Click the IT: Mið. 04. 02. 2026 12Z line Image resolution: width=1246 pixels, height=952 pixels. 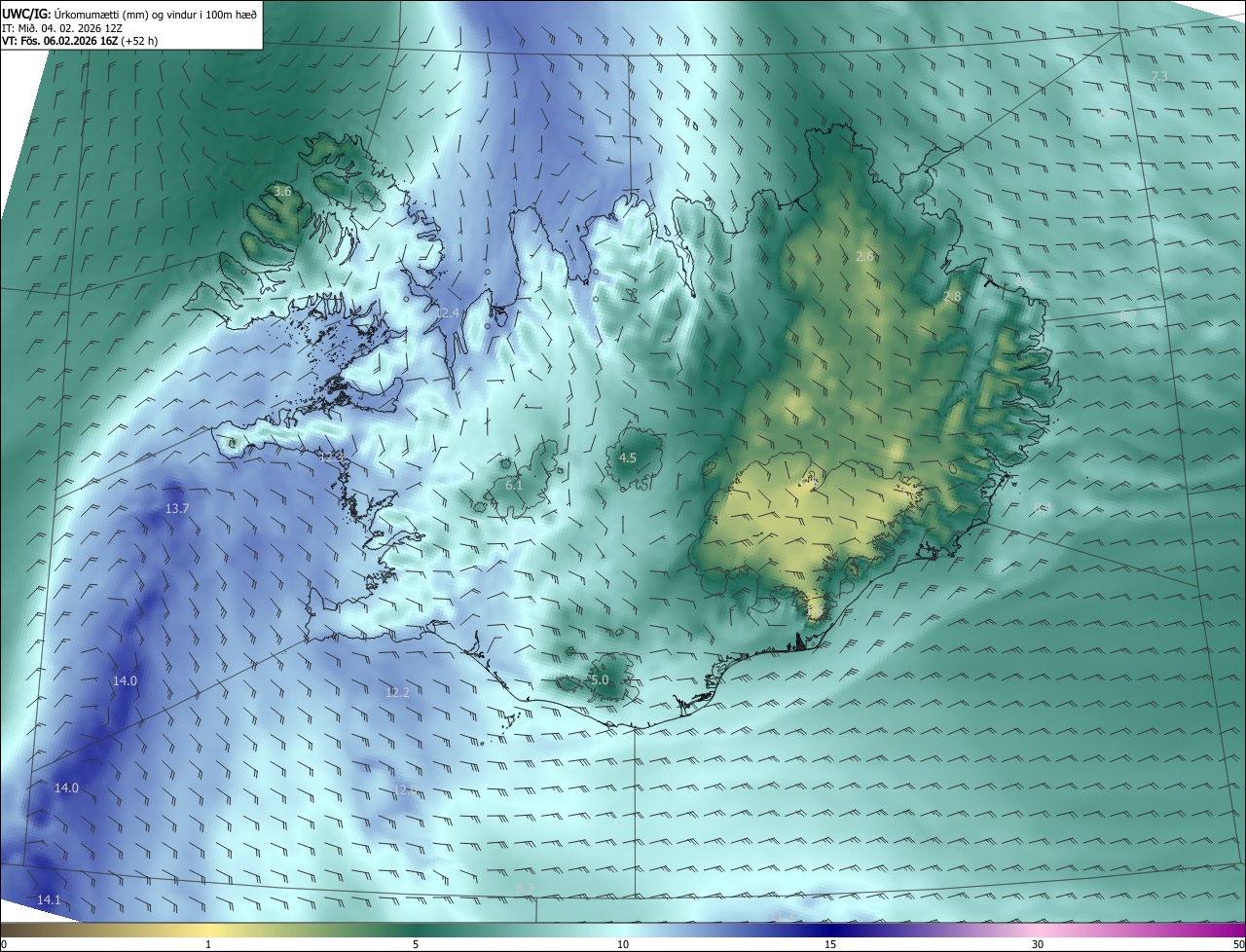pos(62,27)
